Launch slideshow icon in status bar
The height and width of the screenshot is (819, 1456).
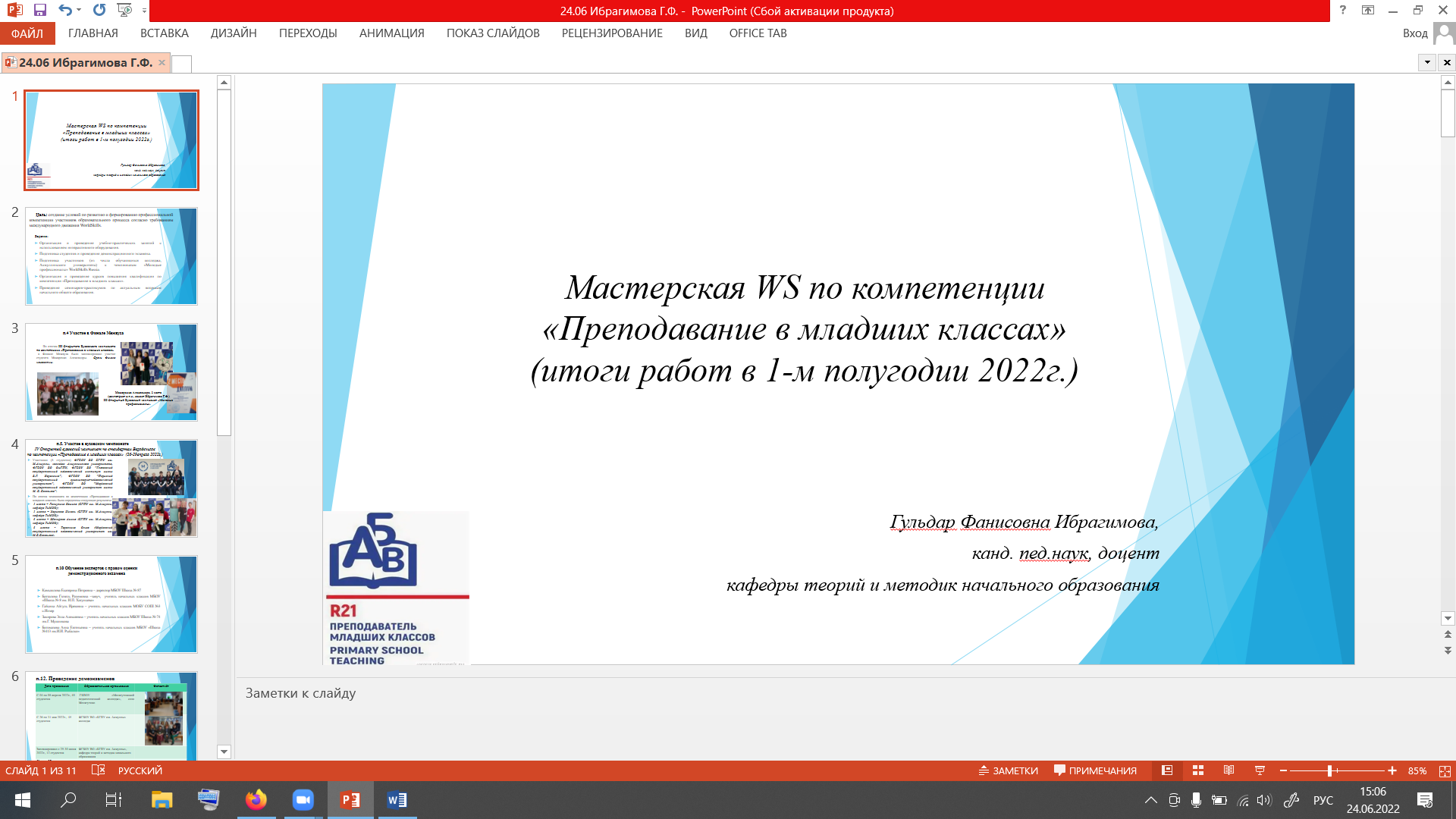[1260, 770]
